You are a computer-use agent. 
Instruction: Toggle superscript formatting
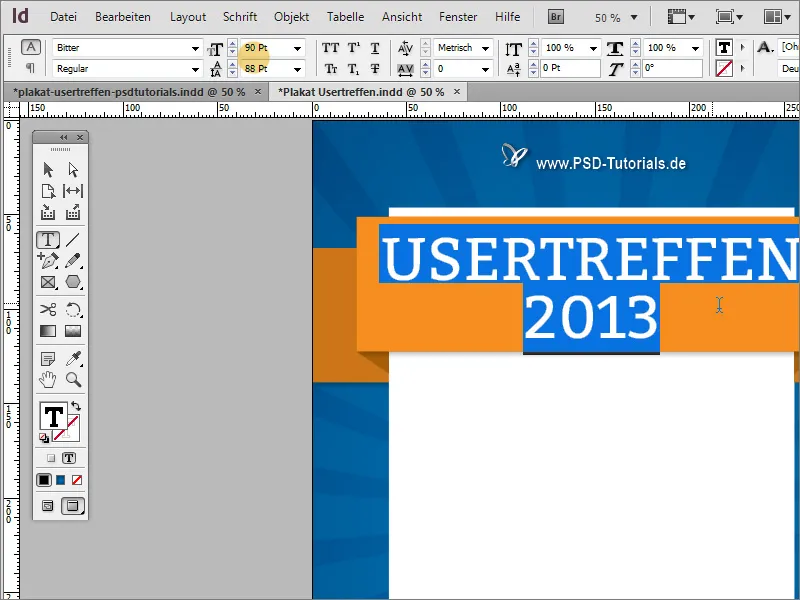[x=353, y=46]
